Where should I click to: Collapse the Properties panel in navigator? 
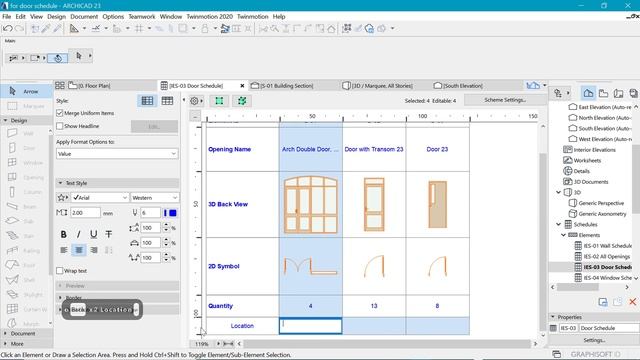click(553, 317)
